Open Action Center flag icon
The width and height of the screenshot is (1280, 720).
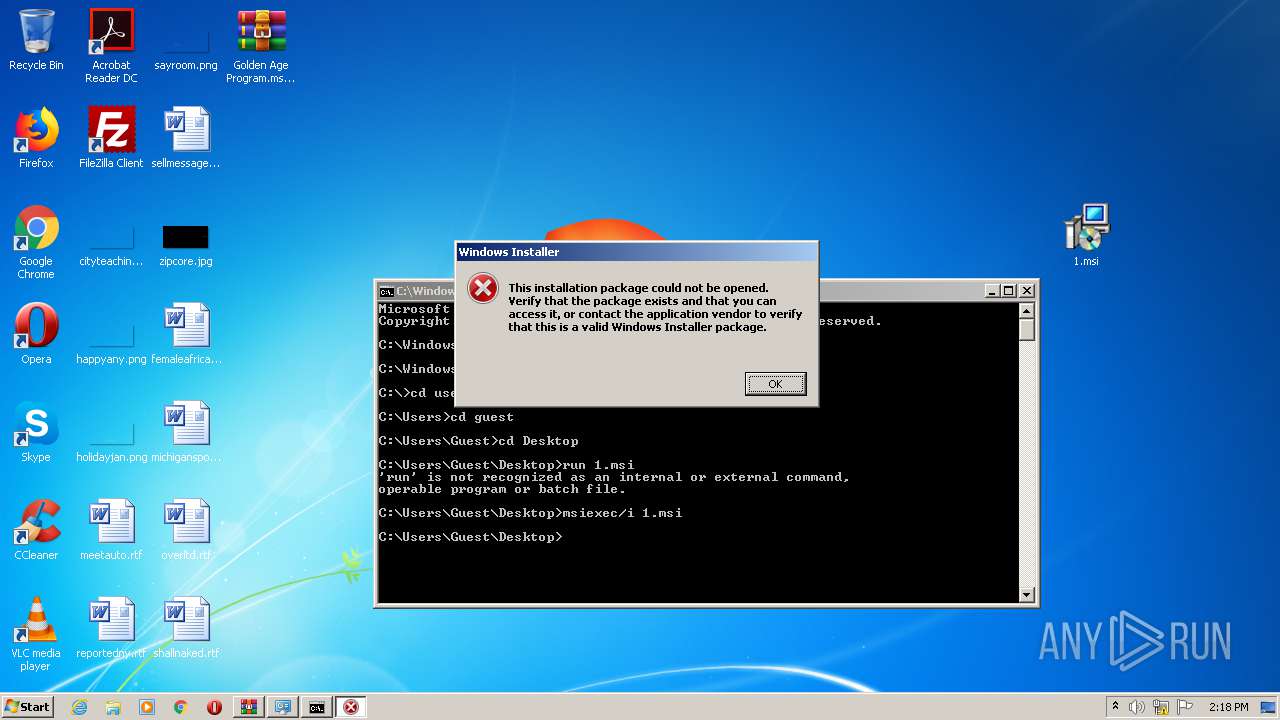(1185, 707)
